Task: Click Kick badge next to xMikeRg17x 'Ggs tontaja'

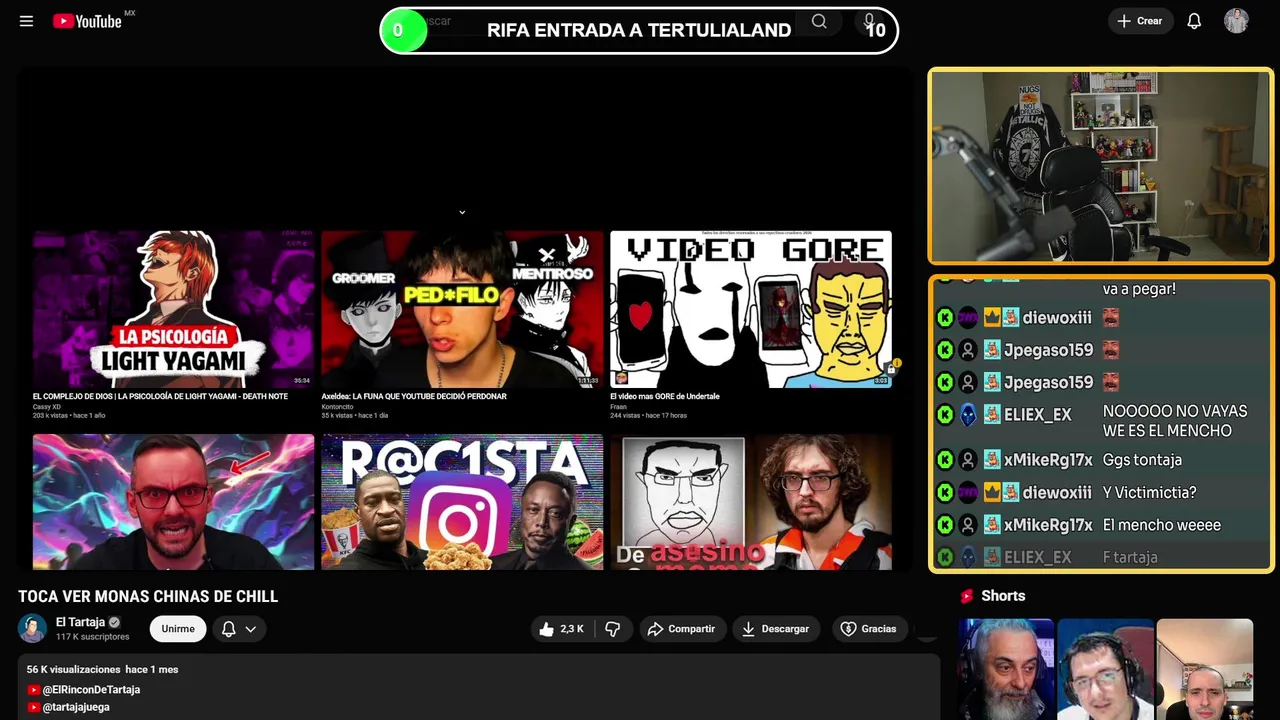Action: (945, 460)
